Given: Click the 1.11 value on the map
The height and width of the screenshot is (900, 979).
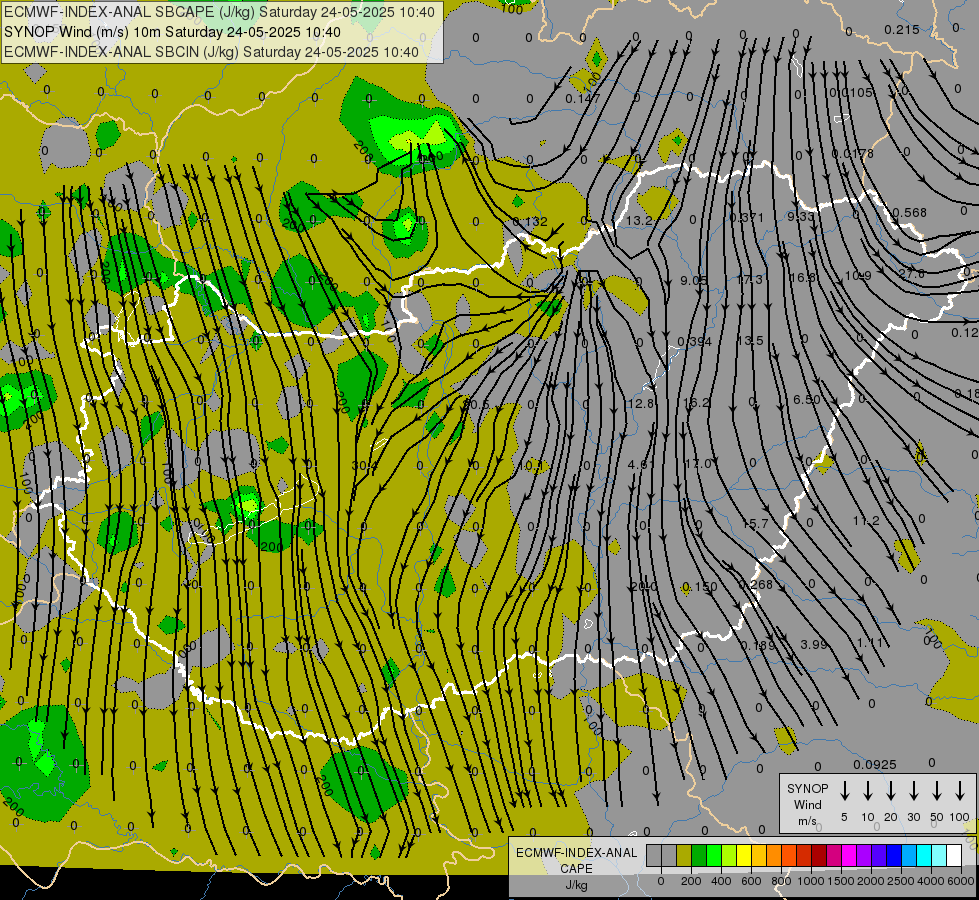Looking at the screenshot, I should (870, 643).
